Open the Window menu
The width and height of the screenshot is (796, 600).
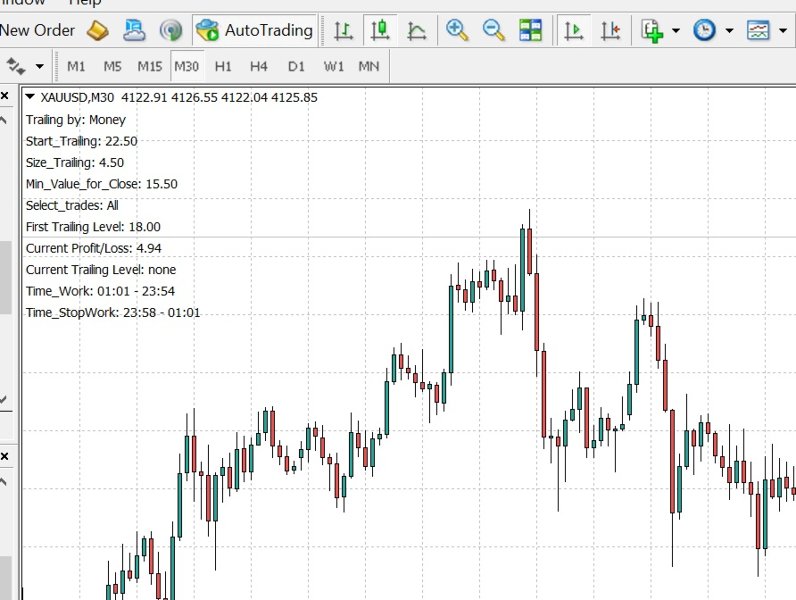pyautogui.click(x=22, y=3)
